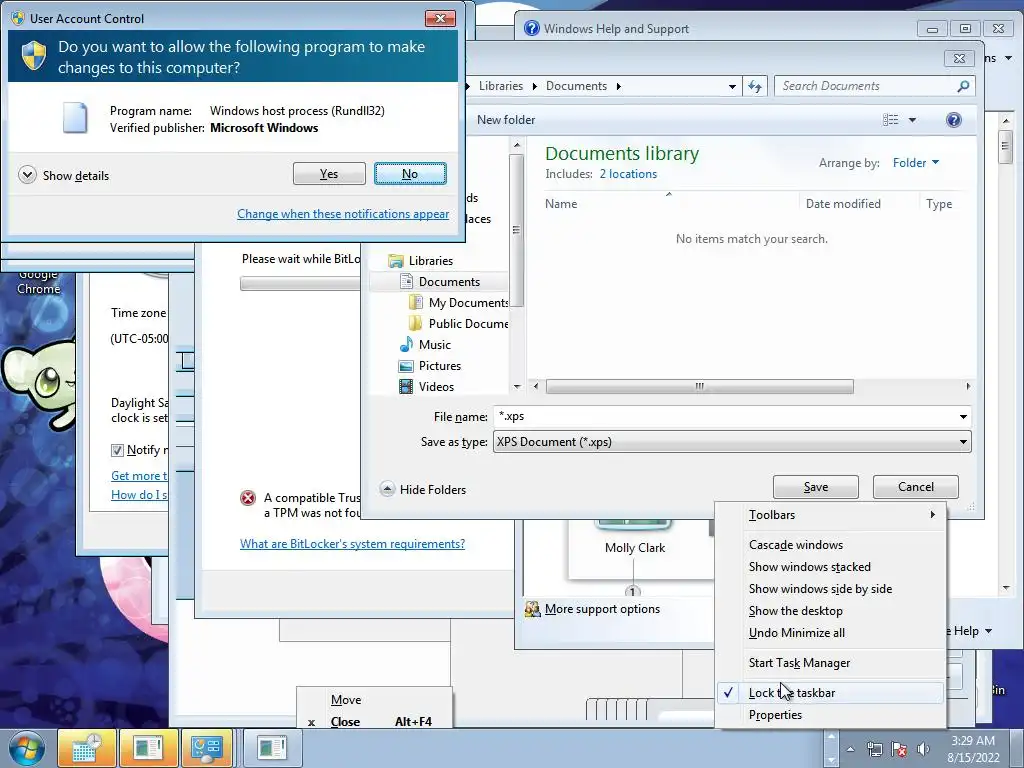Toggle Lock the taskbar

click(x=831, y=693)
